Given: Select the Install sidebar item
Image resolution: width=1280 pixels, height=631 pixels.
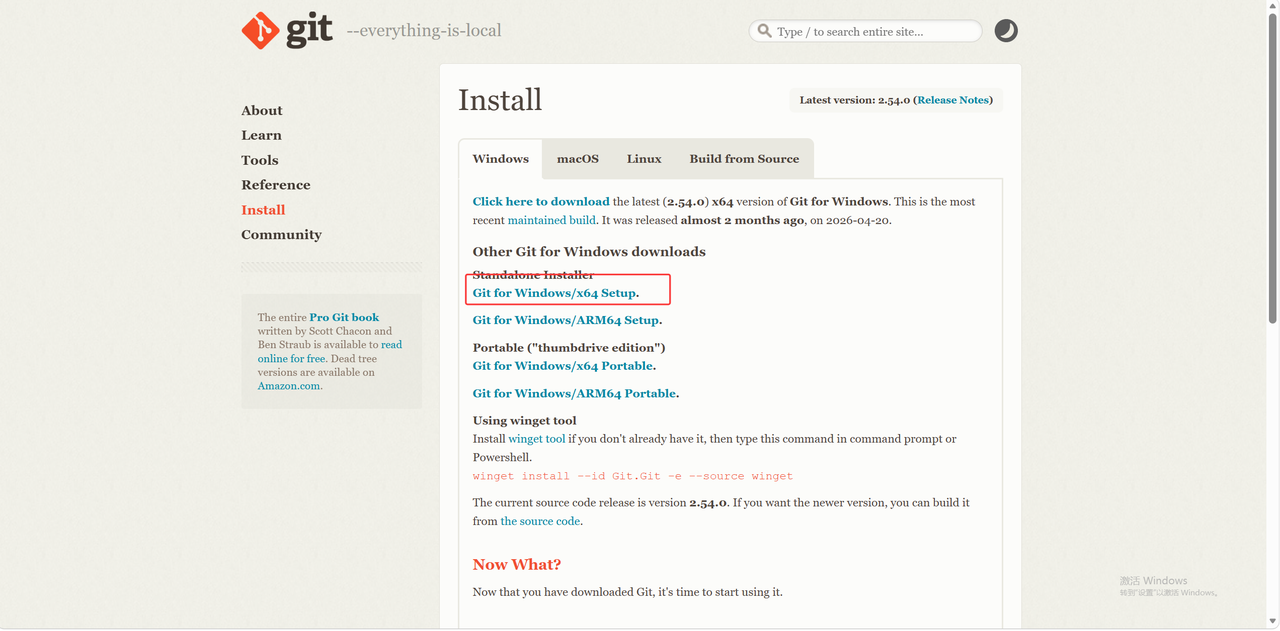Looking at the screenshot, I should 263,210.
